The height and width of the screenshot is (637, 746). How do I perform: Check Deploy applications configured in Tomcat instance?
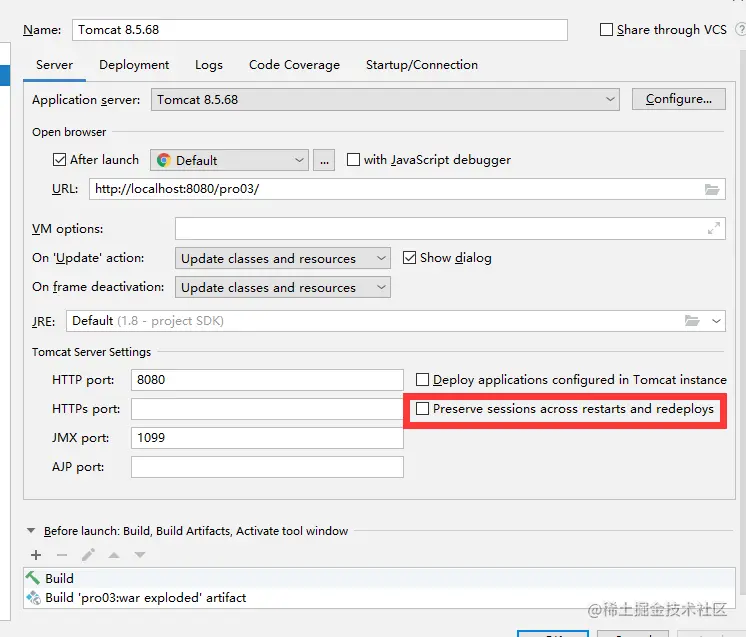pyautogui.click(x=422, y=380)
